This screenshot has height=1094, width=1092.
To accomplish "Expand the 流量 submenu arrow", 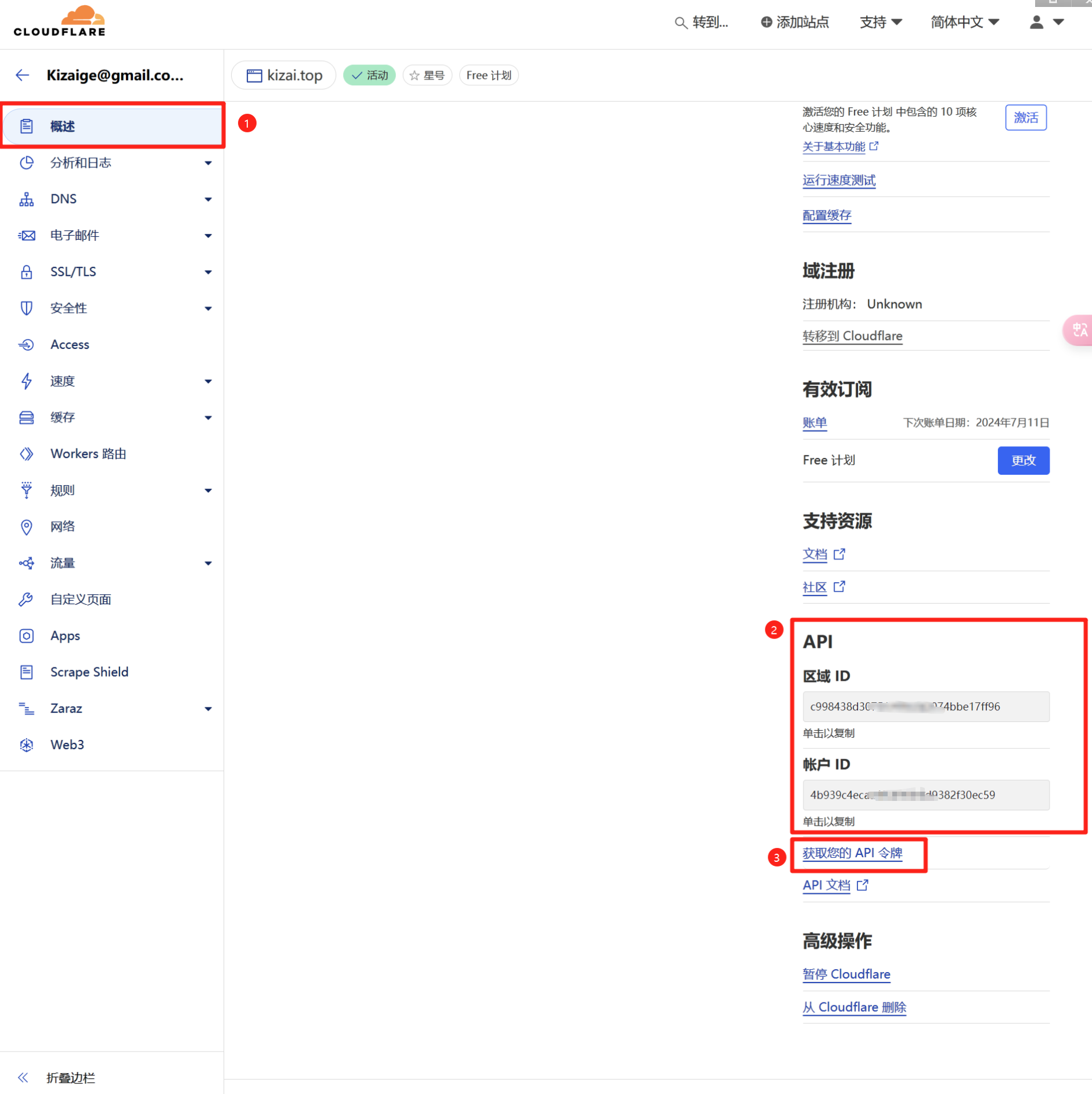I will (x=208, y=564).
